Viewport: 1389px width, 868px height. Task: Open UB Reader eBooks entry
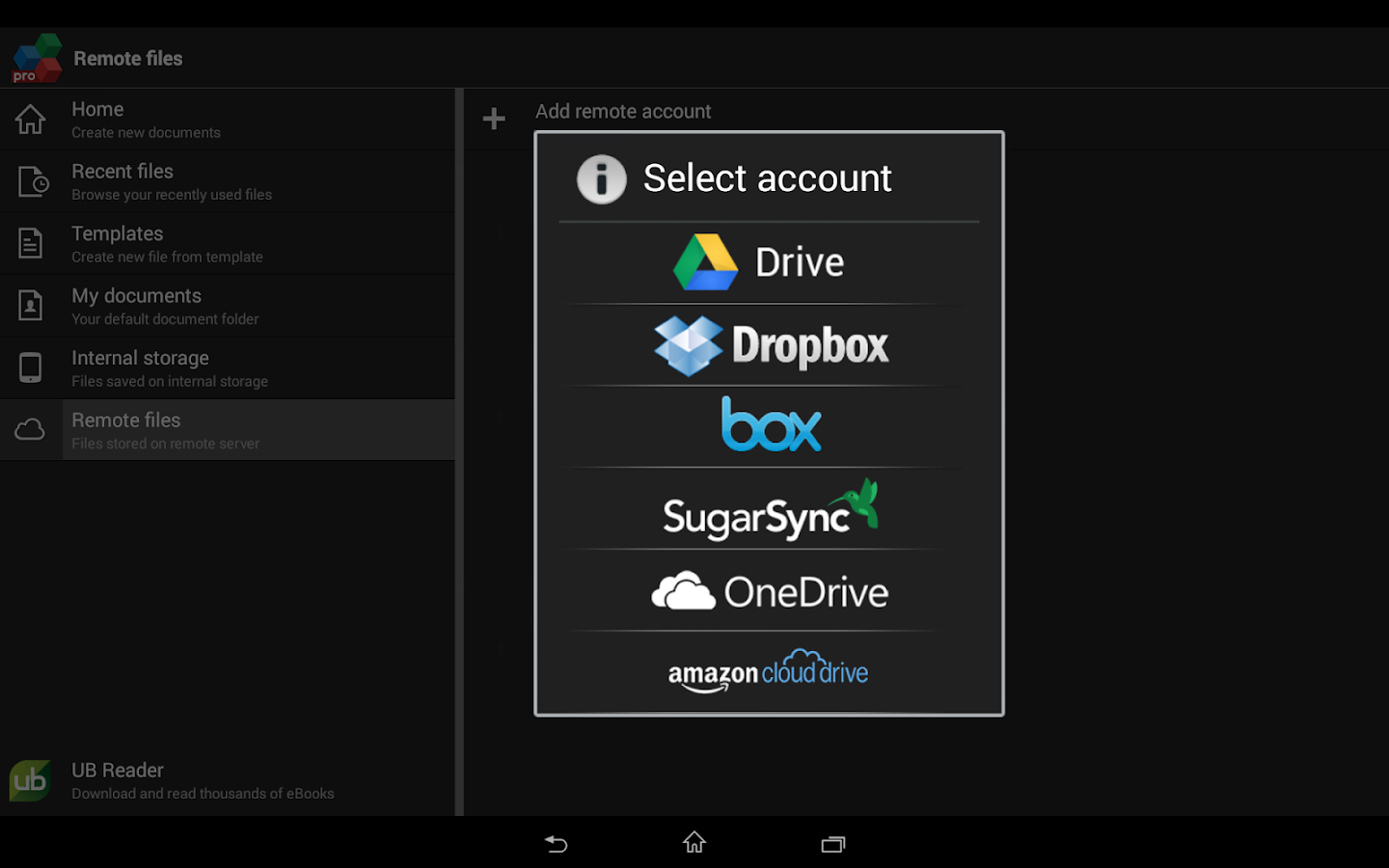(228, 780)
